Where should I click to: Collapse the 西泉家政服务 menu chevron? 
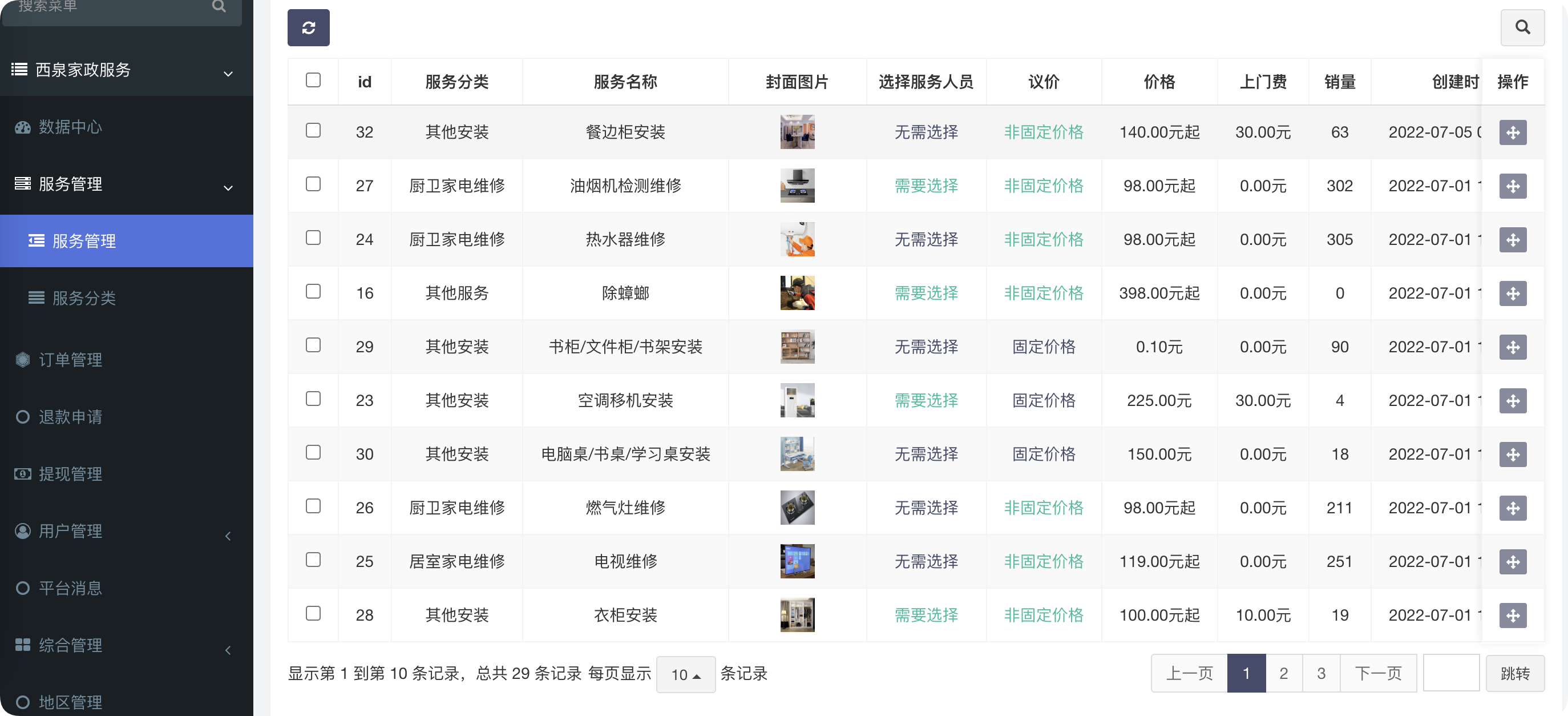[x=228, y=74]
